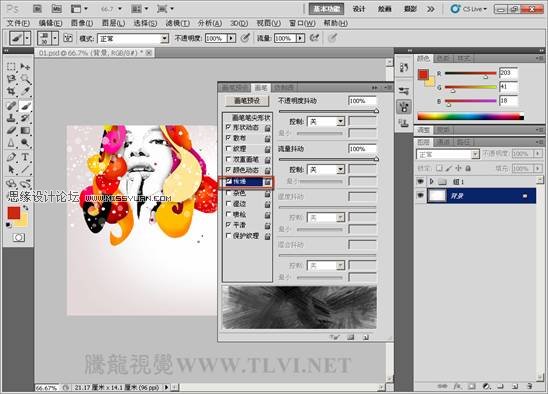Select the 3D Rotate tool
Image resolution: width=548 pixels, height=394 pixels.
click(11, 183)
